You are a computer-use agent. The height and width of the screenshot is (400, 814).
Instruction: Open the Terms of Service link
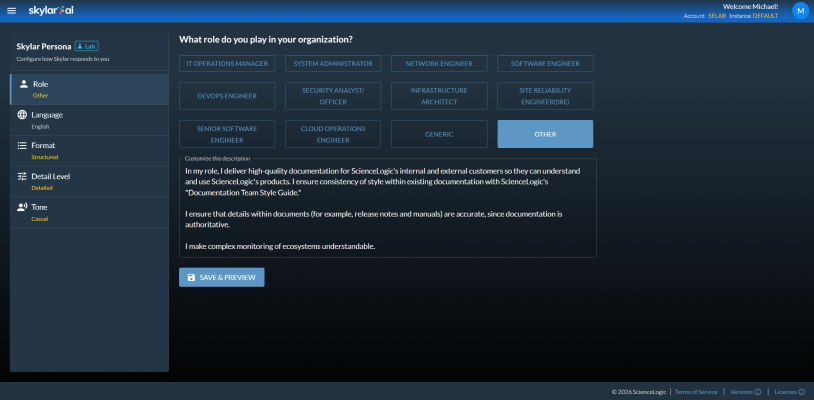pos(696,392)
